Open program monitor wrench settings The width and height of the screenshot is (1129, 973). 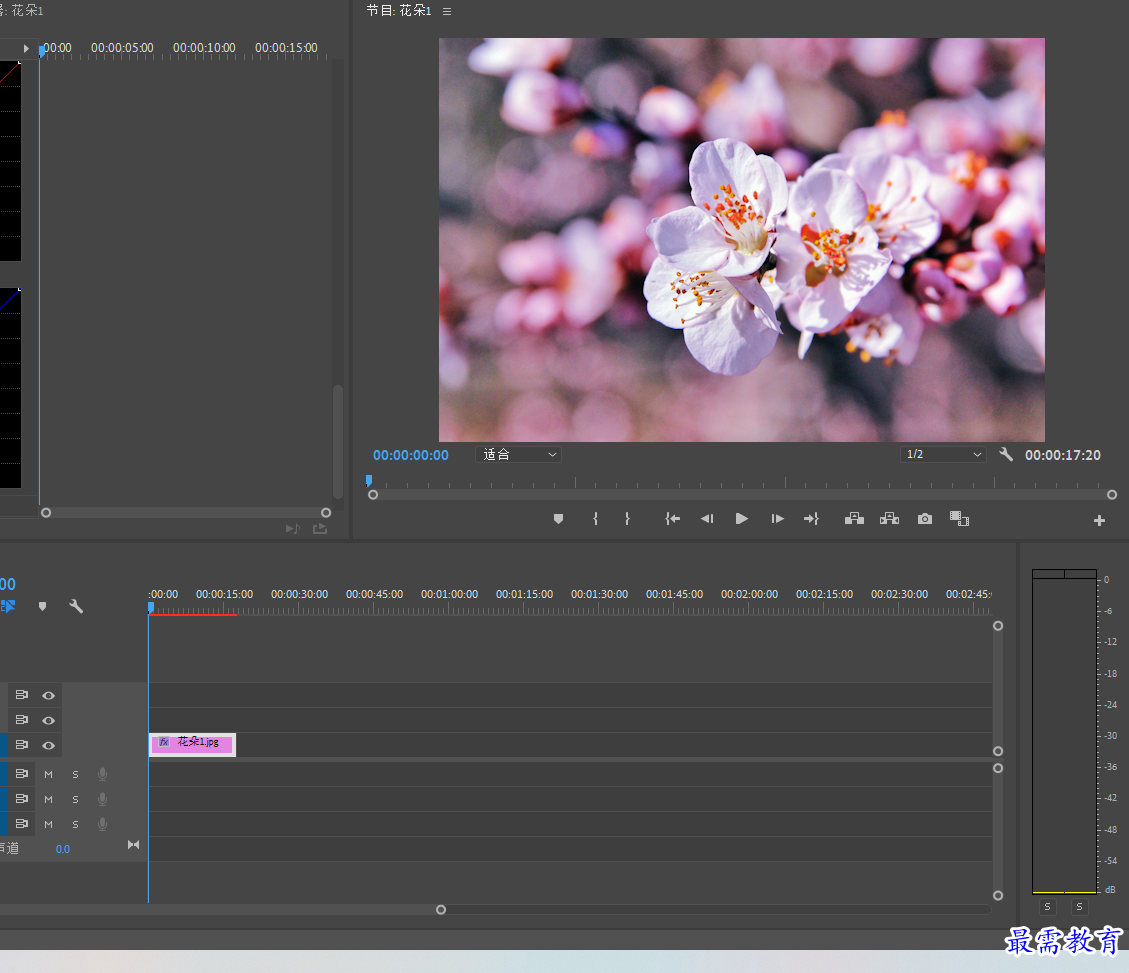(x=1006, y=454)
